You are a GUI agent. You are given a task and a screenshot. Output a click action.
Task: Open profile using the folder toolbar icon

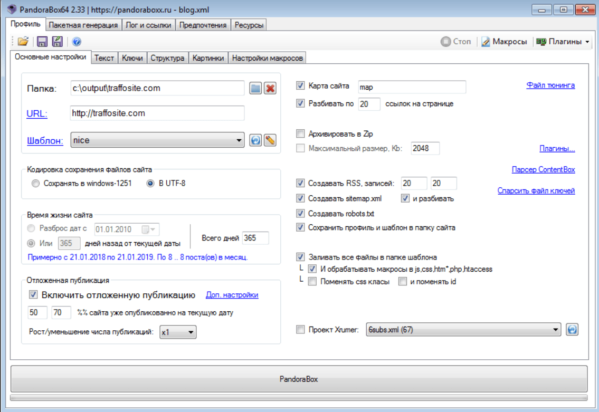click(x=23, y=41)
